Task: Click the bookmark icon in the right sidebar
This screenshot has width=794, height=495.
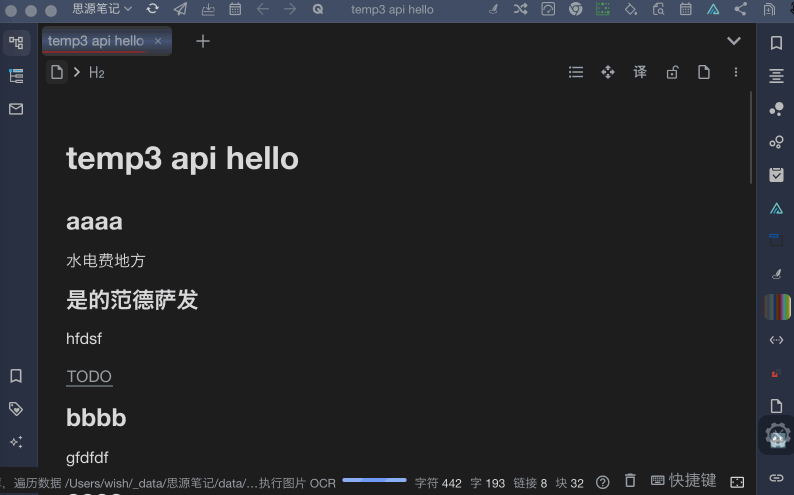Action: (x=776, y=43)
